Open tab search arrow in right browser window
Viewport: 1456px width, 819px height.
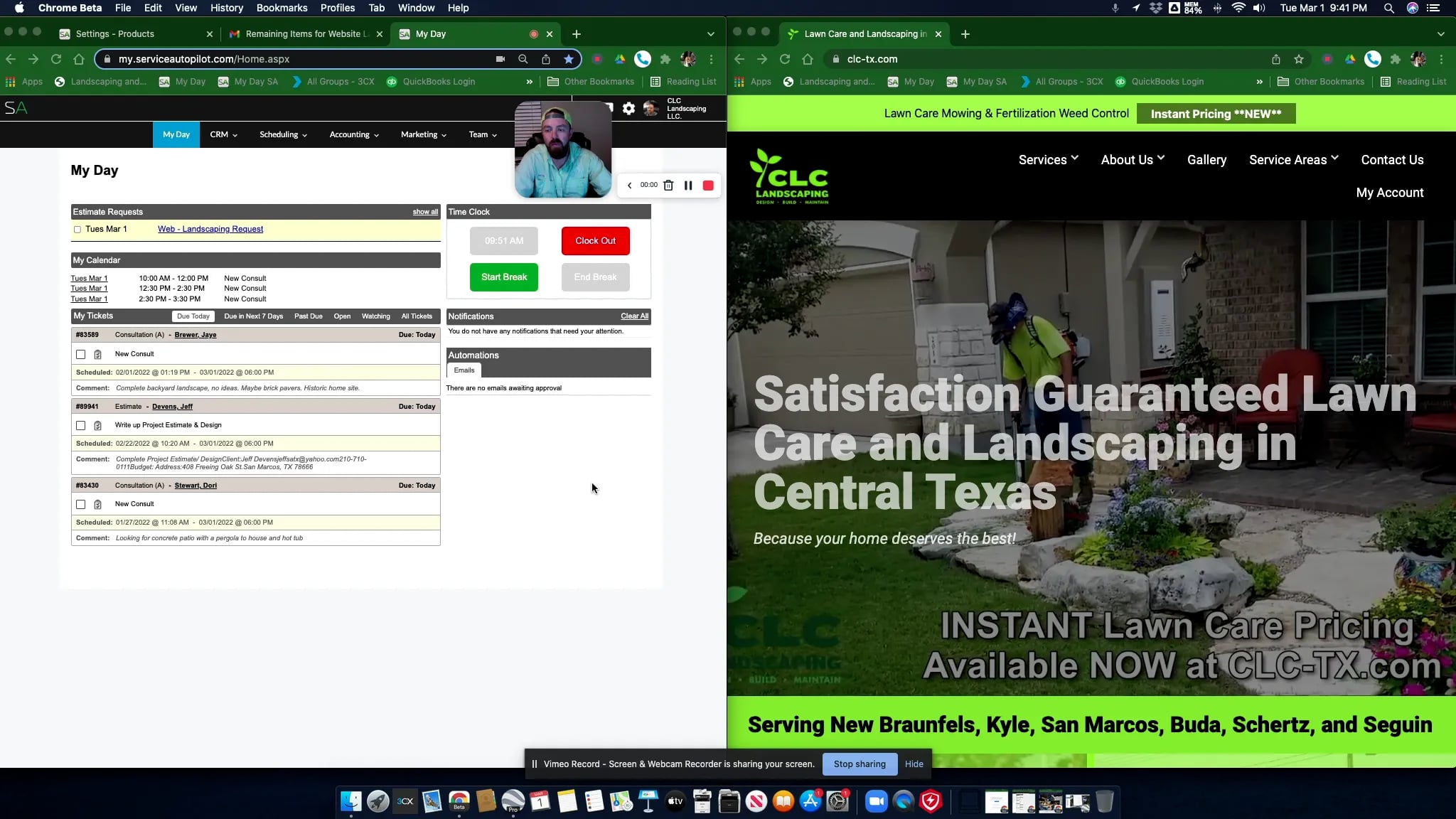(1441, 34)
